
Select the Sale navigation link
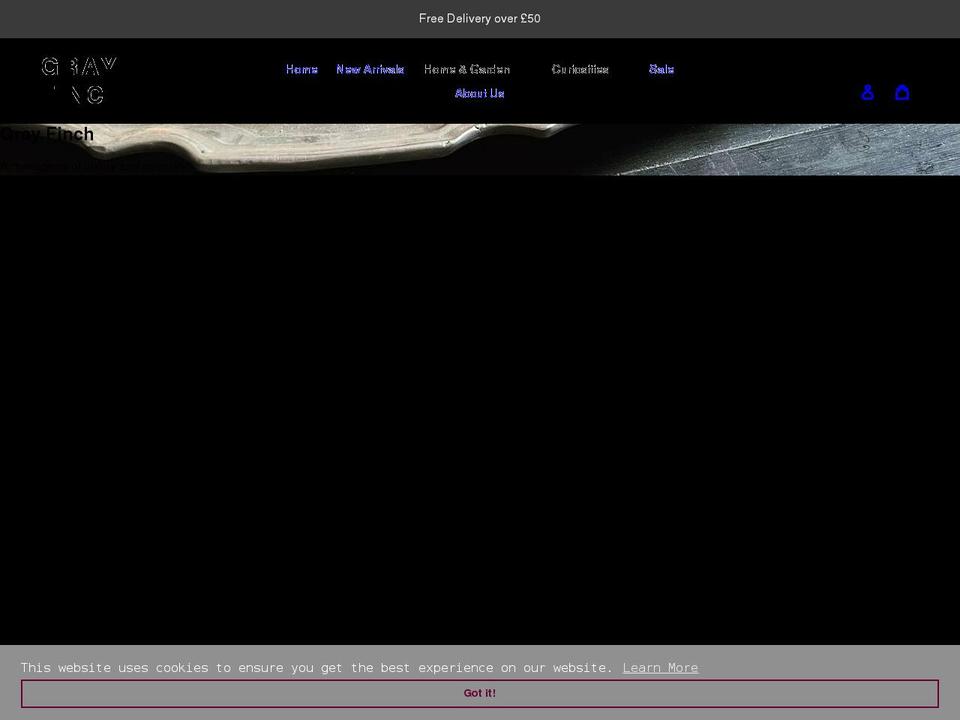pos(661,69)
